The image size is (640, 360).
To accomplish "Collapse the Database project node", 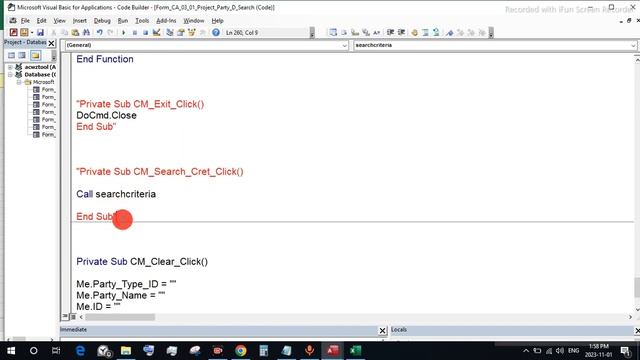I will pos(10,75).
